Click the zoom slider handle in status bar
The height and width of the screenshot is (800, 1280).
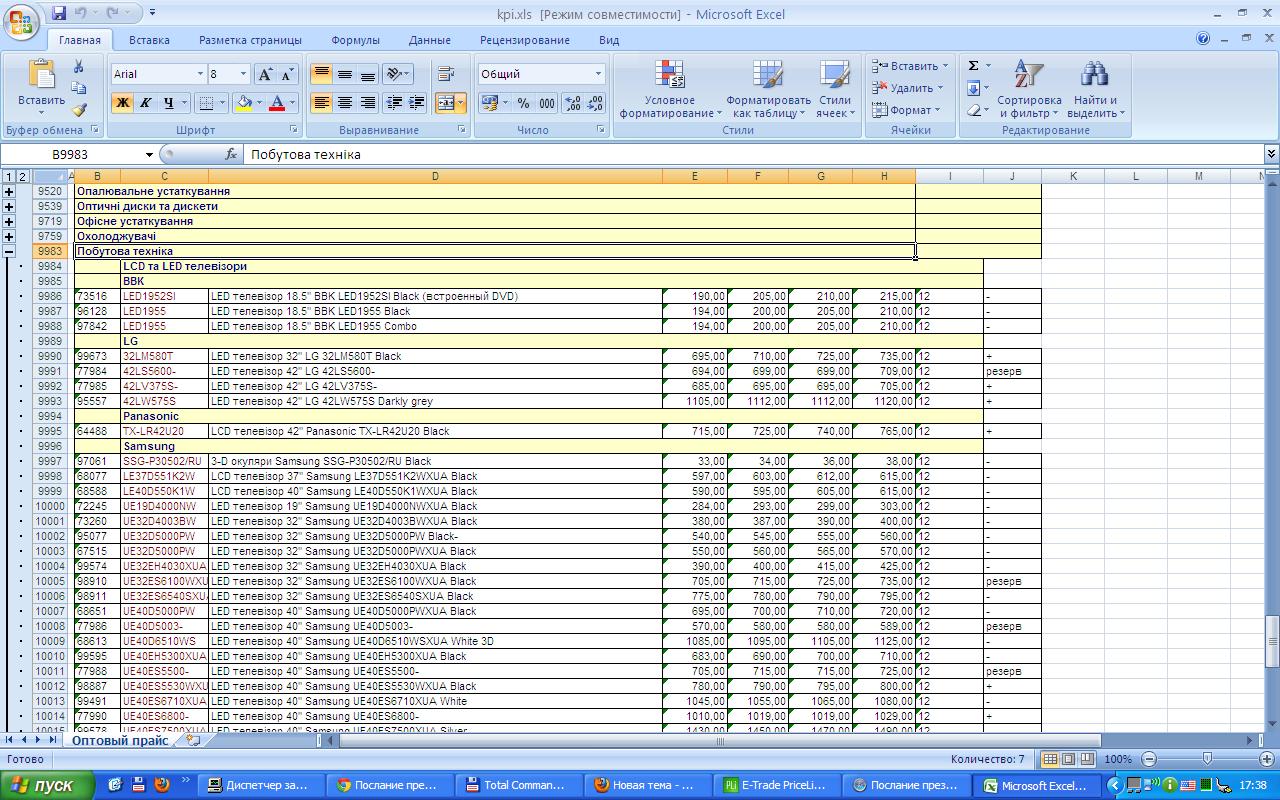(1207, 760)
